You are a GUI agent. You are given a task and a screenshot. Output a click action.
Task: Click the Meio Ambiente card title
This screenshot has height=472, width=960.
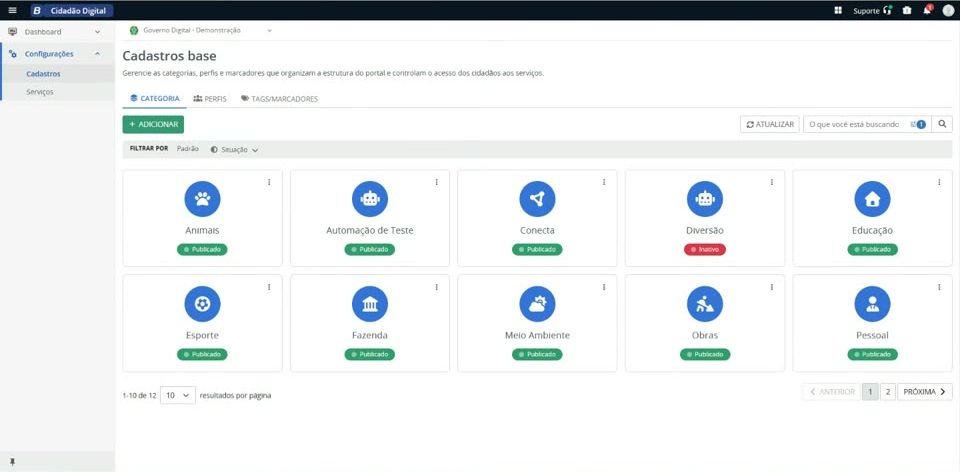pos(538,335)
